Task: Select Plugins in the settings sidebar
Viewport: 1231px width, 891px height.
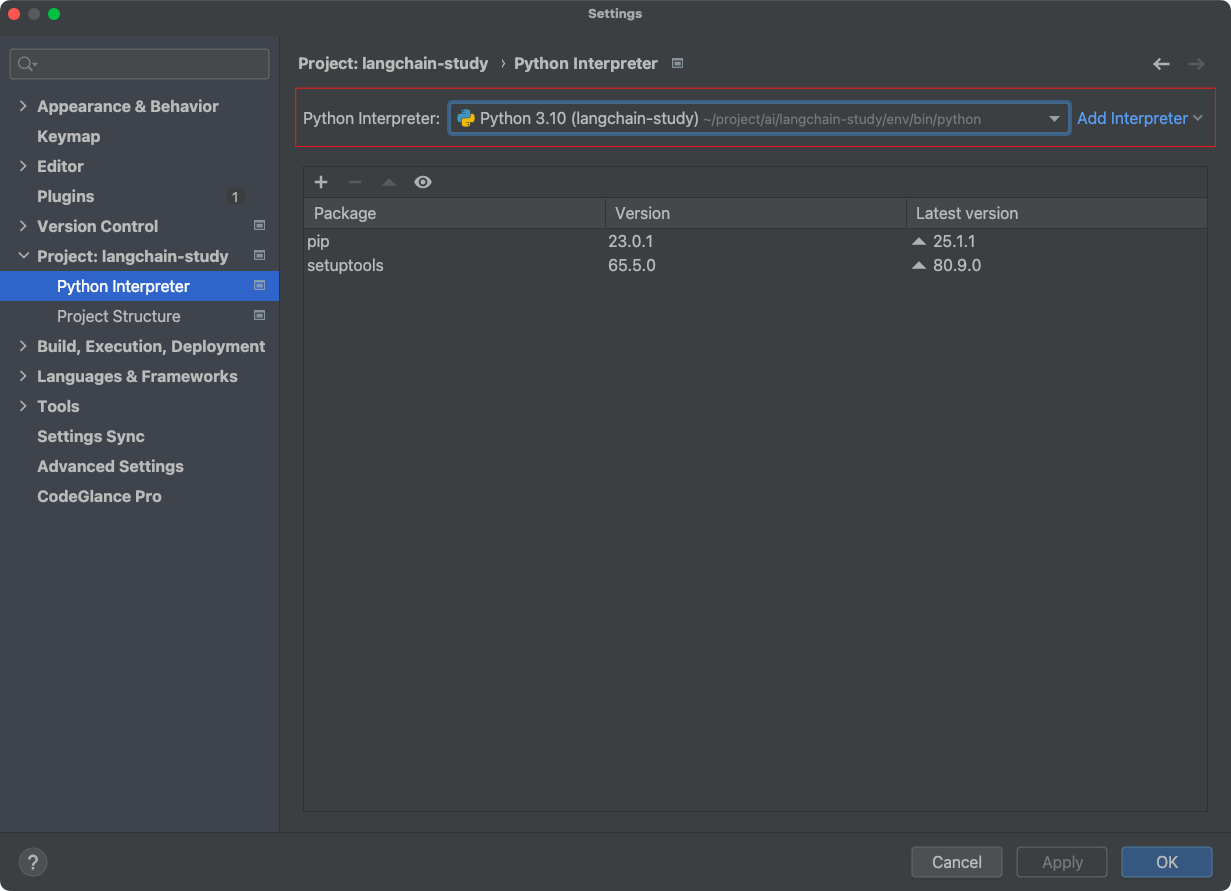Action: tap(66, 196)
